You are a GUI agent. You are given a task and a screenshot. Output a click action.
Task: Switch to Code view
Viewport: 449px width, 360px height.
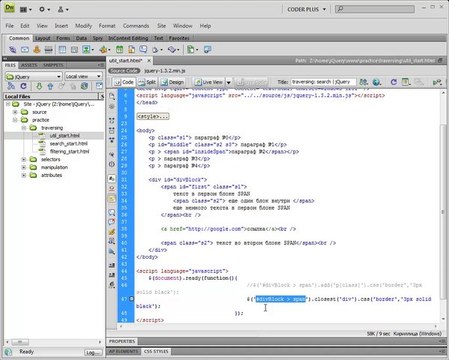pos(124,82)
